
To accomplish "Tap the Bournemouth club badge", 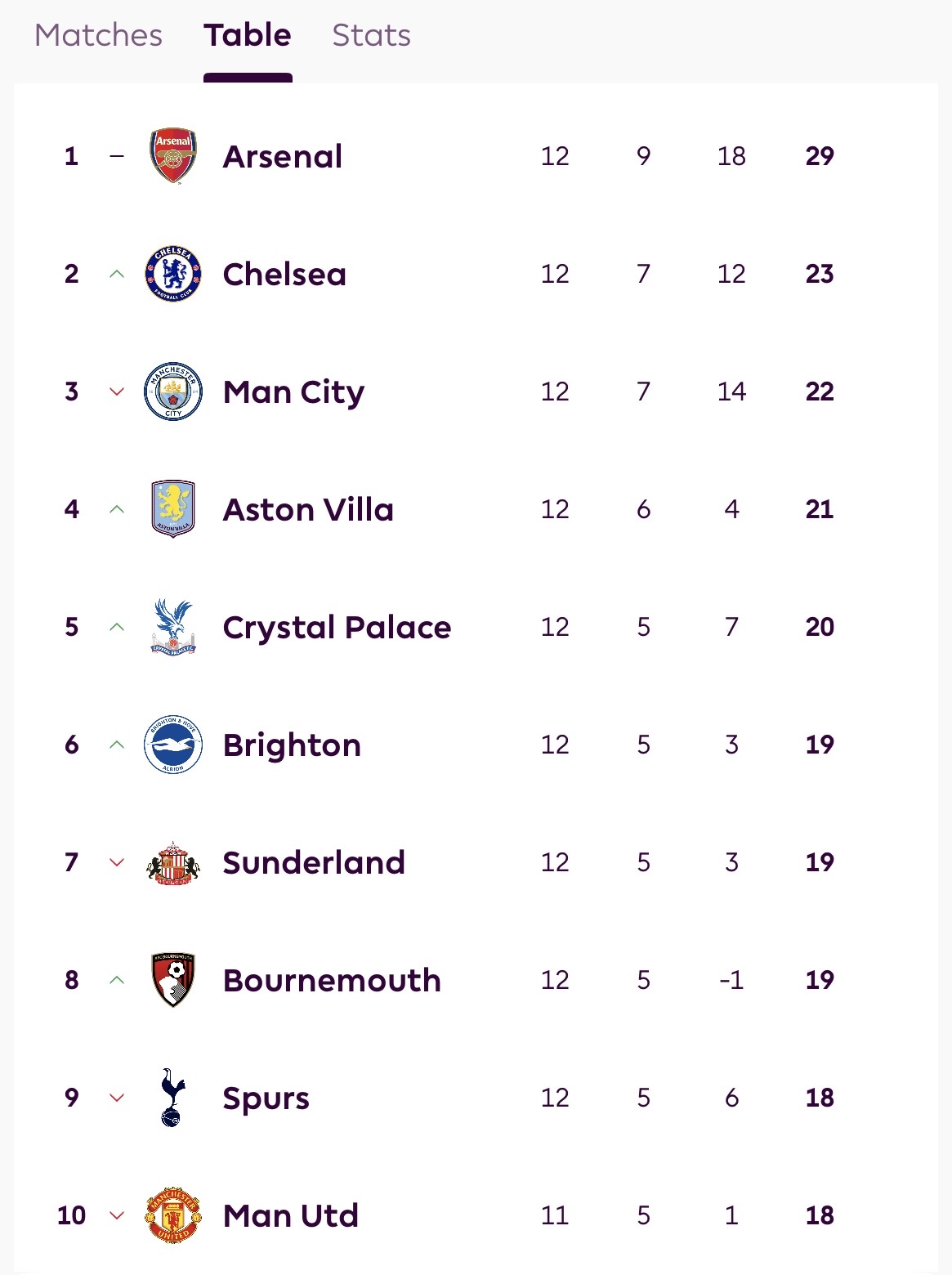I will (173, 980).
